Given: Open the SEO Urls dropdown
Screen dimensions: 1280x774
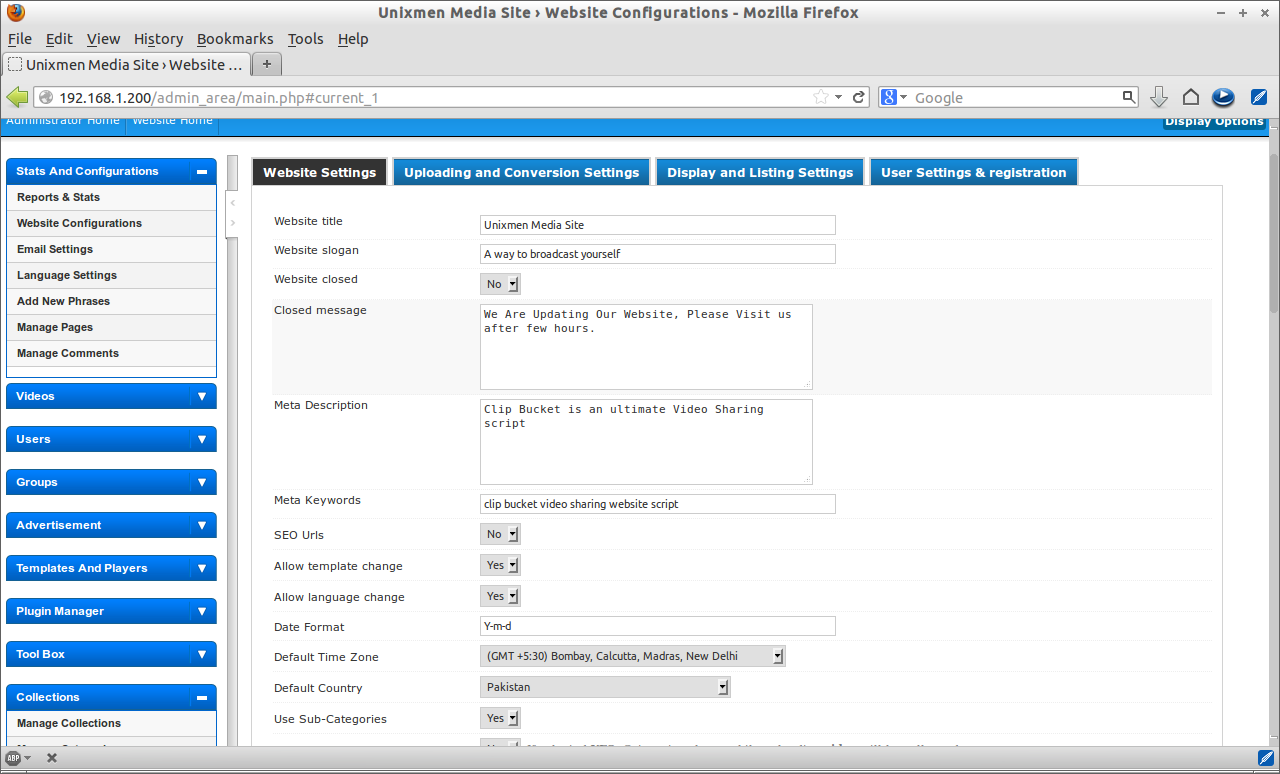Looking at the screenshot, I should (x=500, y=534).
